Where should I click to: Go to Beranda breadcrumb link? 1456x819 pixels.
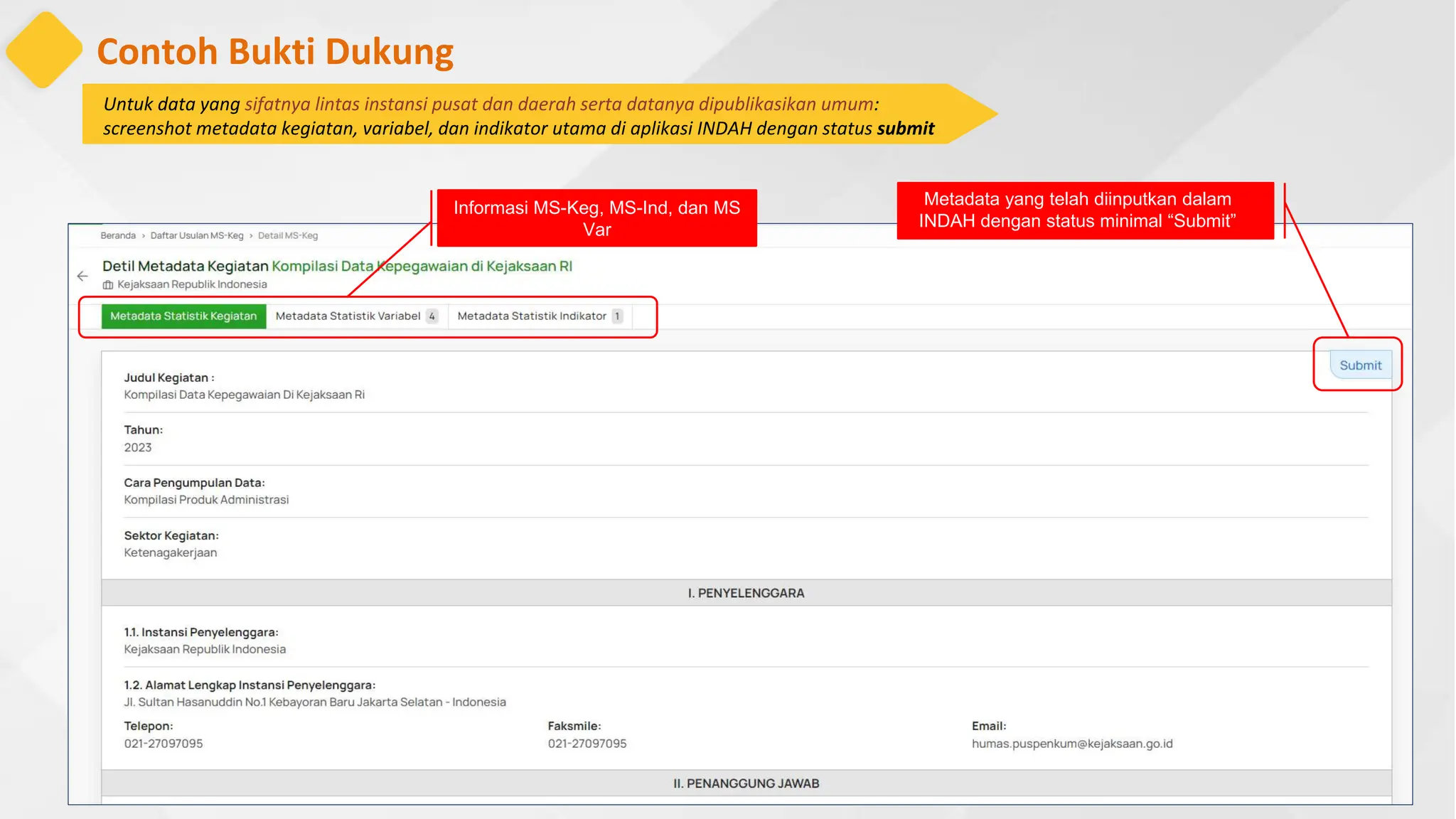pos(118,236)
